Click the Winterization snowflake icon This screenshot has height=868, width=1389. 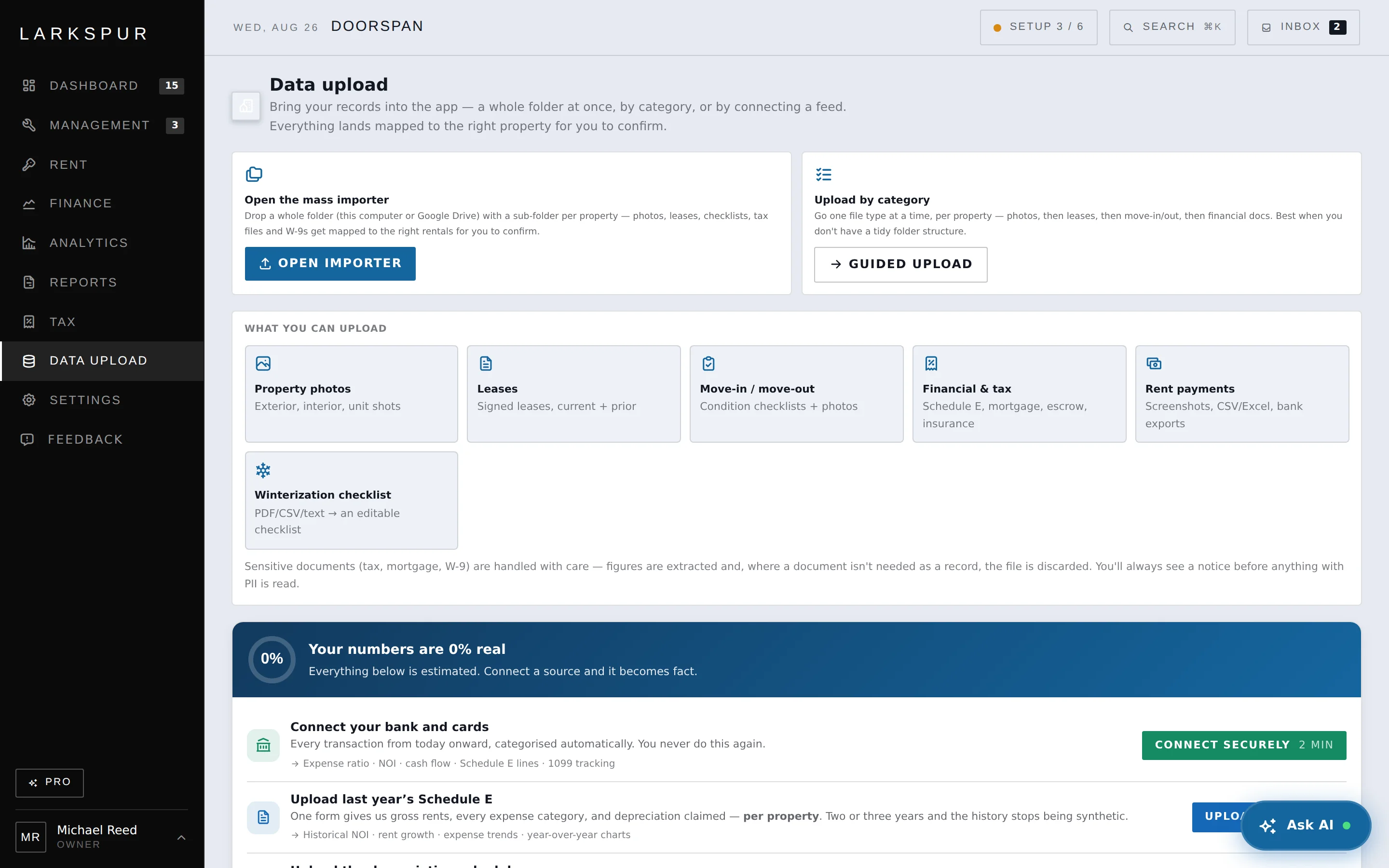pos(263,470)
